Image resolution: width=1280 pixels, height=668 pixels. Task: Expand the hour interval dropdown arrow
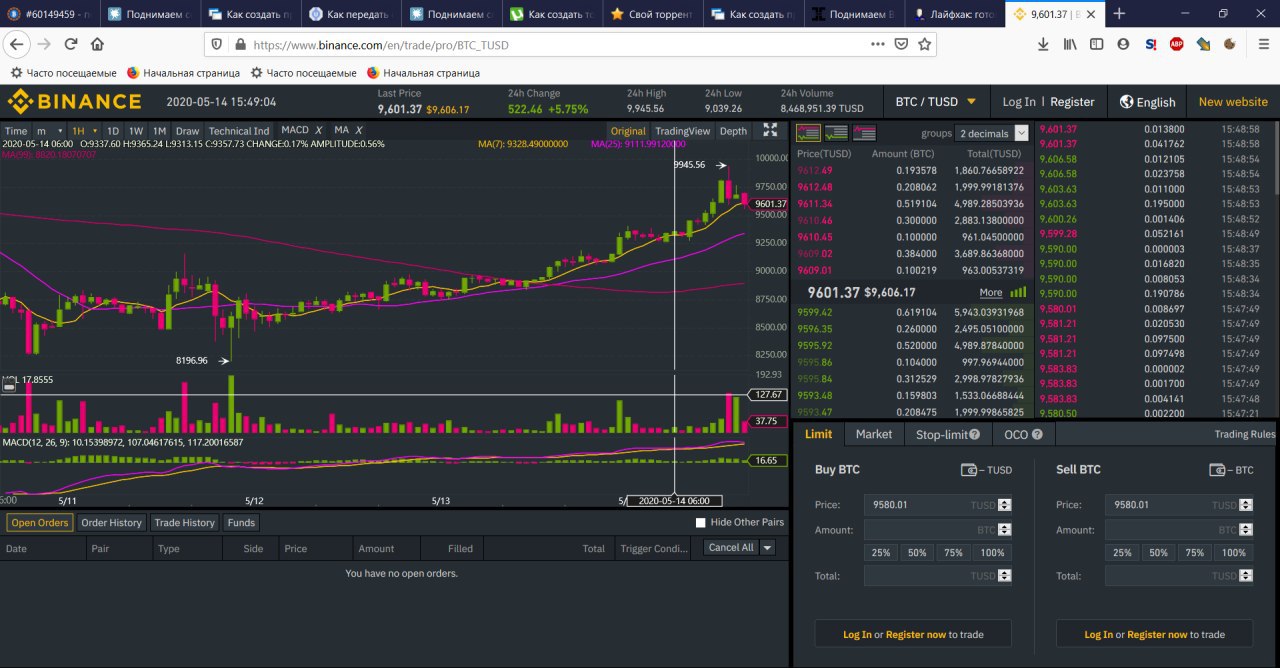[x=95, y=131]
